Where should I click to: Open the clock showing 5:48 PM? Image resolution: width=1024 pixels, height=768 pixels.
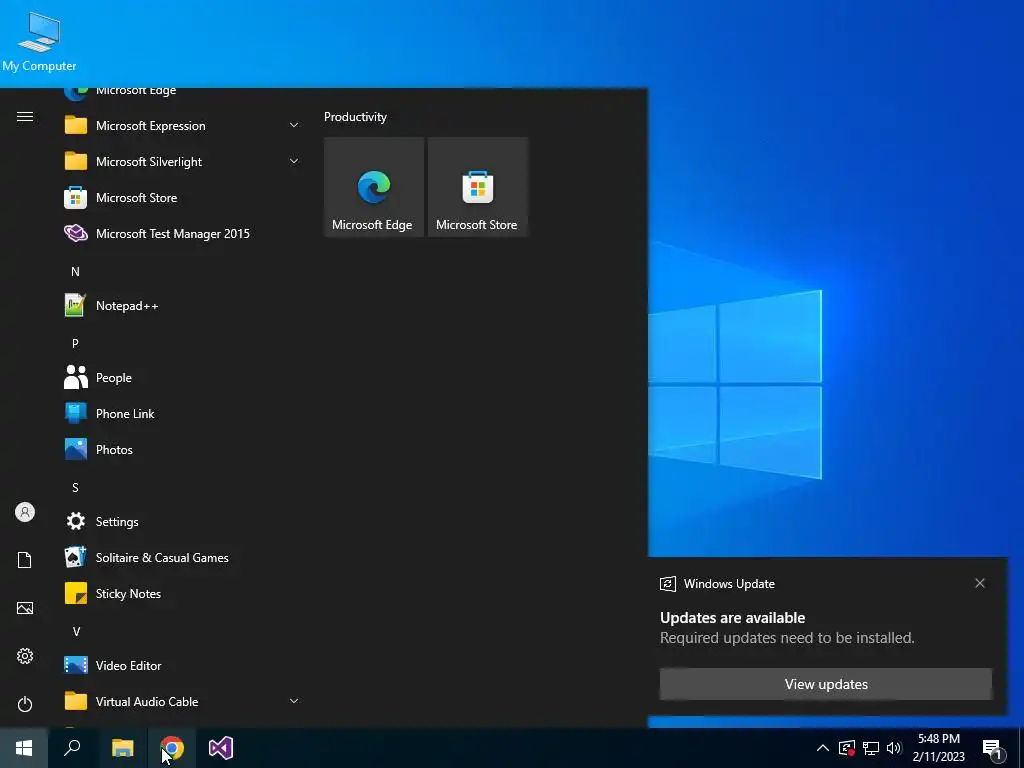938,748
